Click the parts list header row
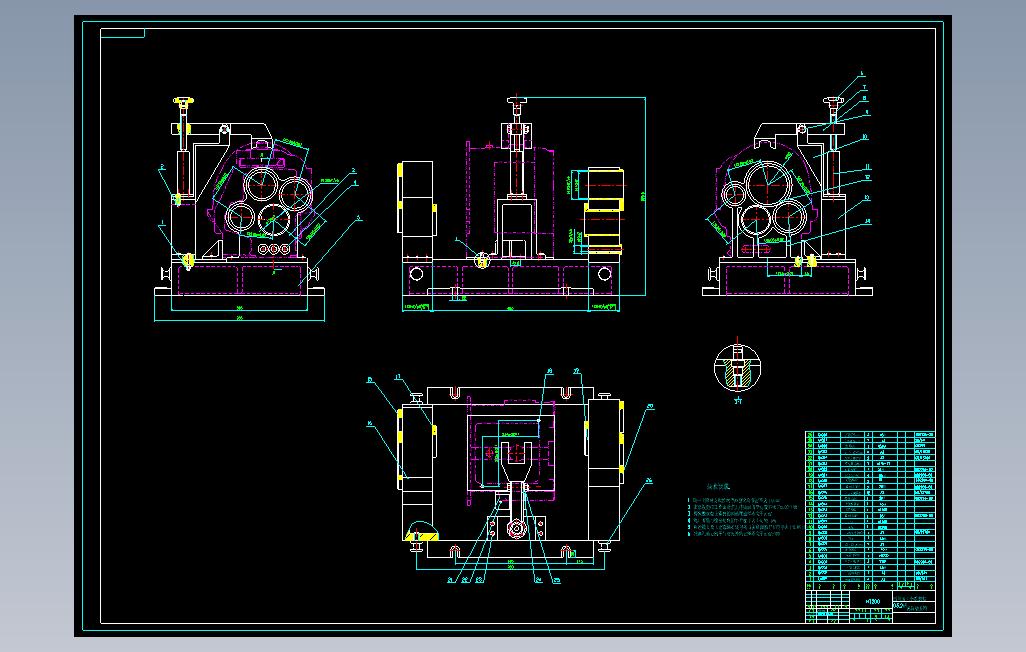This screenshot has height=652, width=1026. (870, 585)
